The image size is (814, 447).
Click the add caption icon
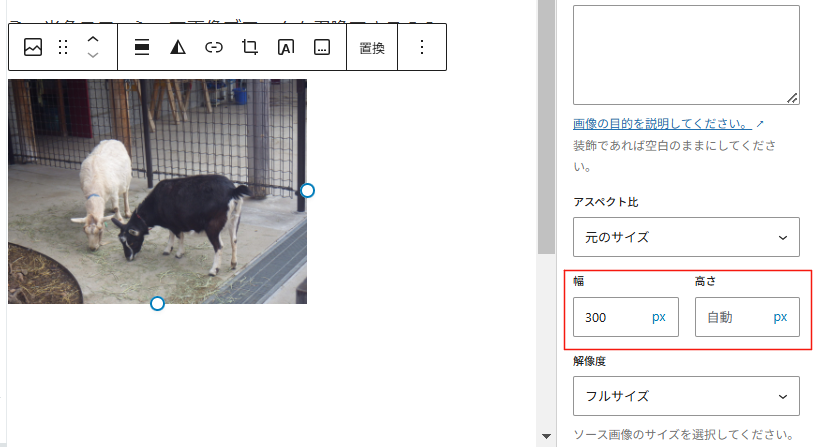(x=322, y=47)
